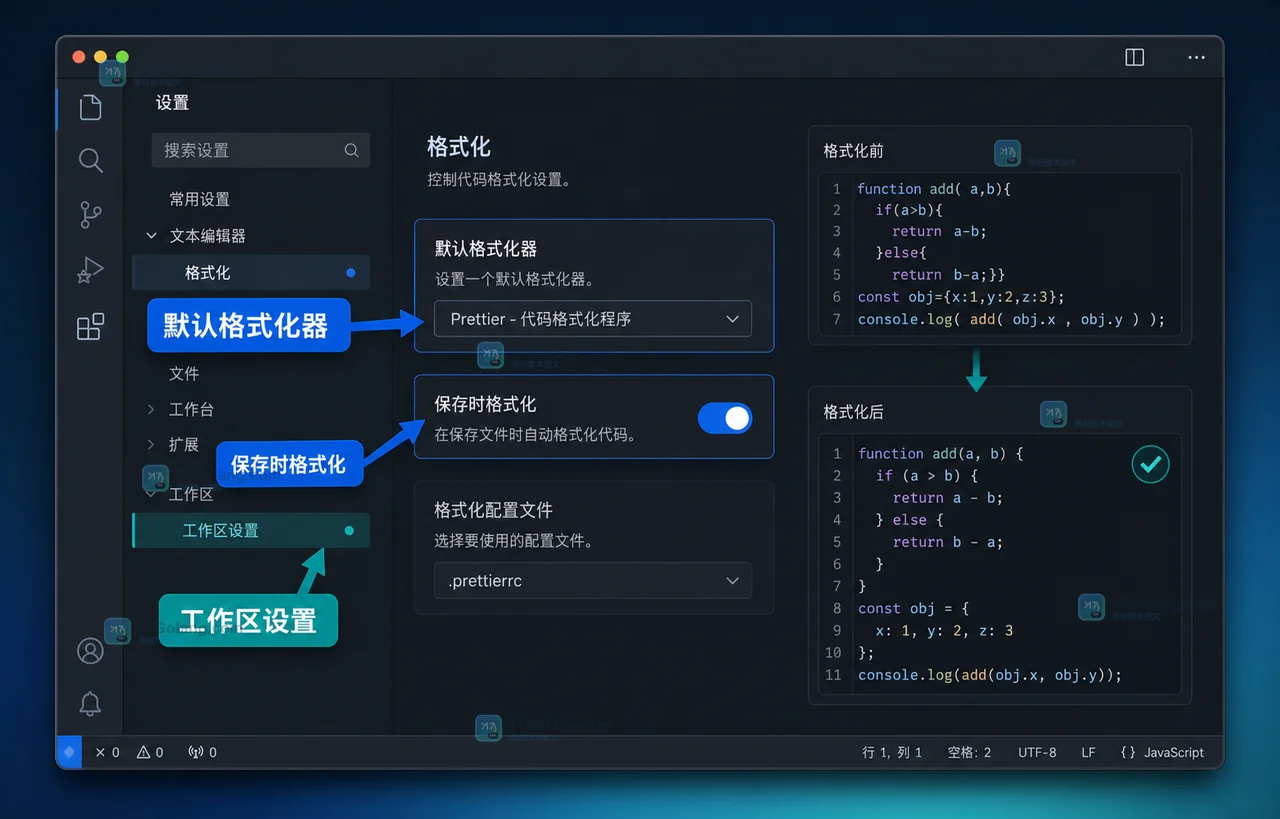Open the Explorer files icon in activity bar
Viewport: 1280px width, 819px height.
pos(90,107)
